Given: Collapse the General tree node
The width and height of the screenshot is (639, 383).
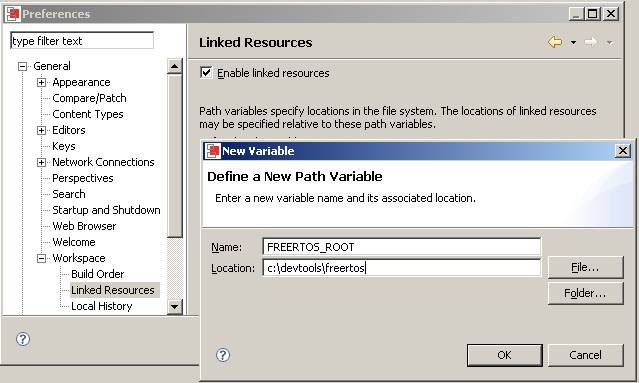Looking at the screenshot, I should pos(22,66).
